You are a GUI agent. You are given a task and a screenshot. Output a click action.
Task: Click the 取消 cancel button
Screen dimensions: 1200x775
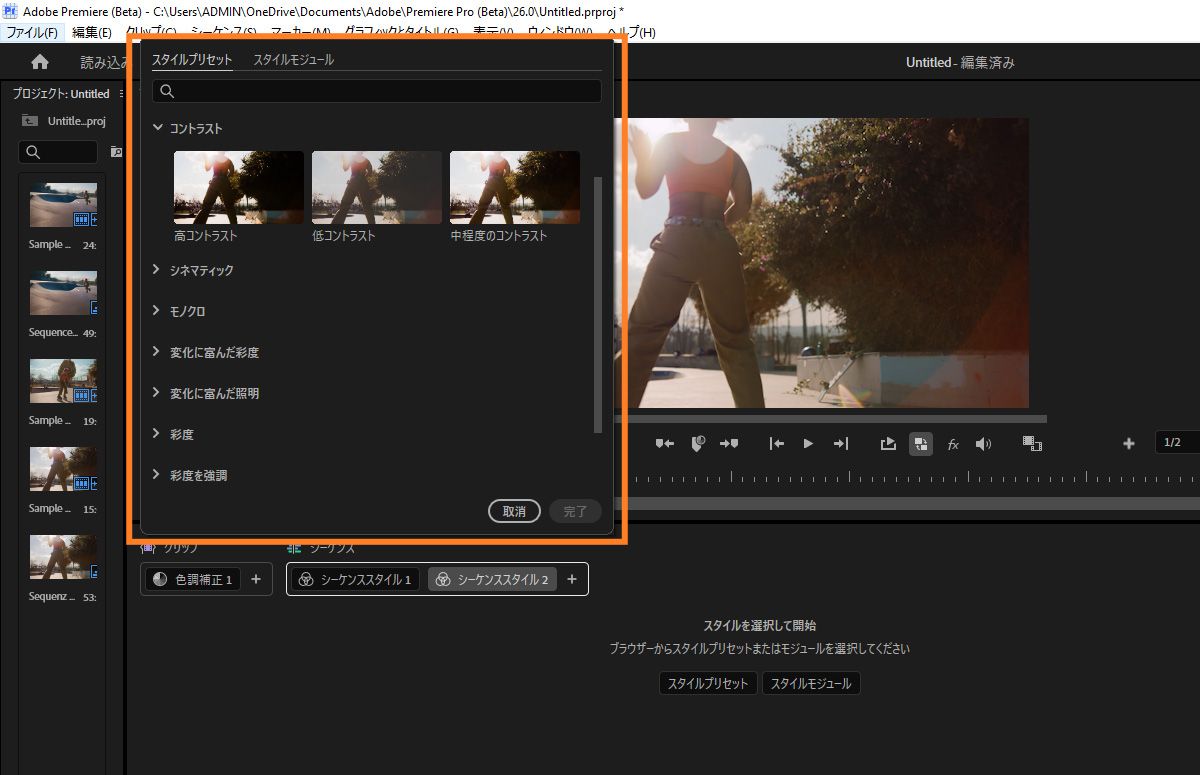click(x=514, y=511)
